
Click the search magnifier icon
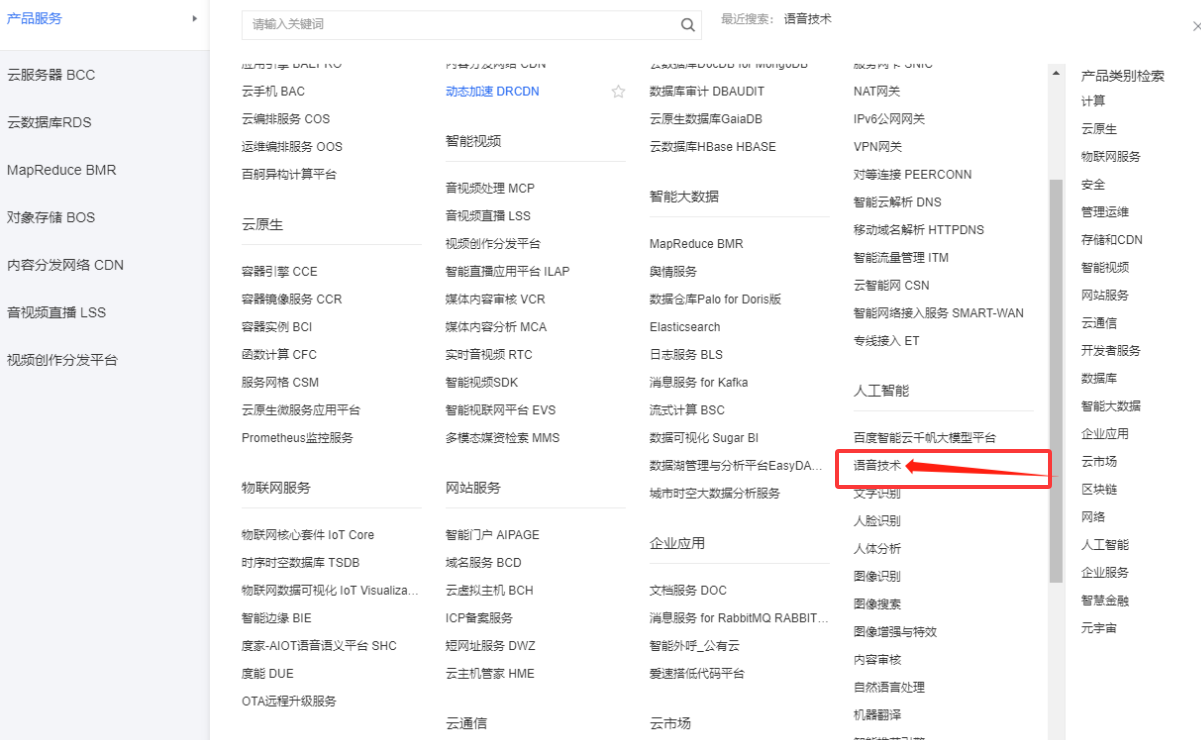pyautogui.click(x=687, y=25)
